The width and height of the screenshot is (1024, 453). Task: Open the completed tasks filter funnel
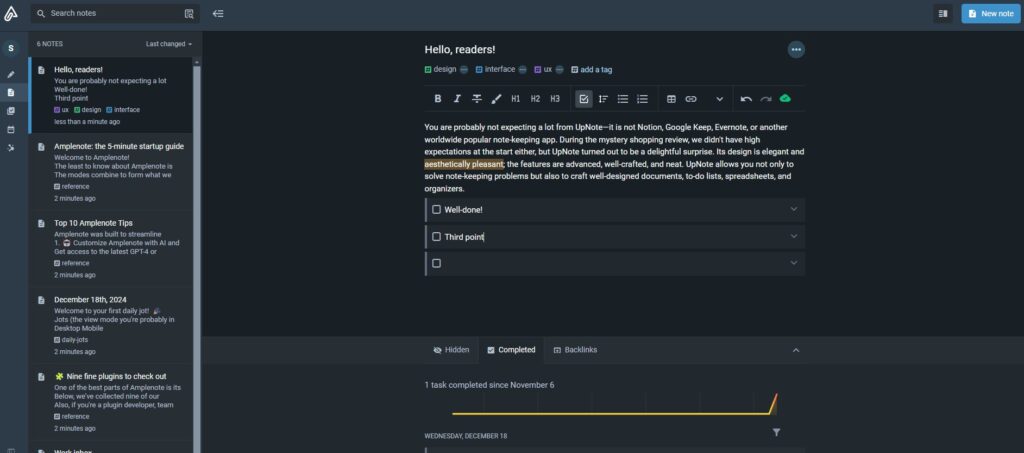776,432
